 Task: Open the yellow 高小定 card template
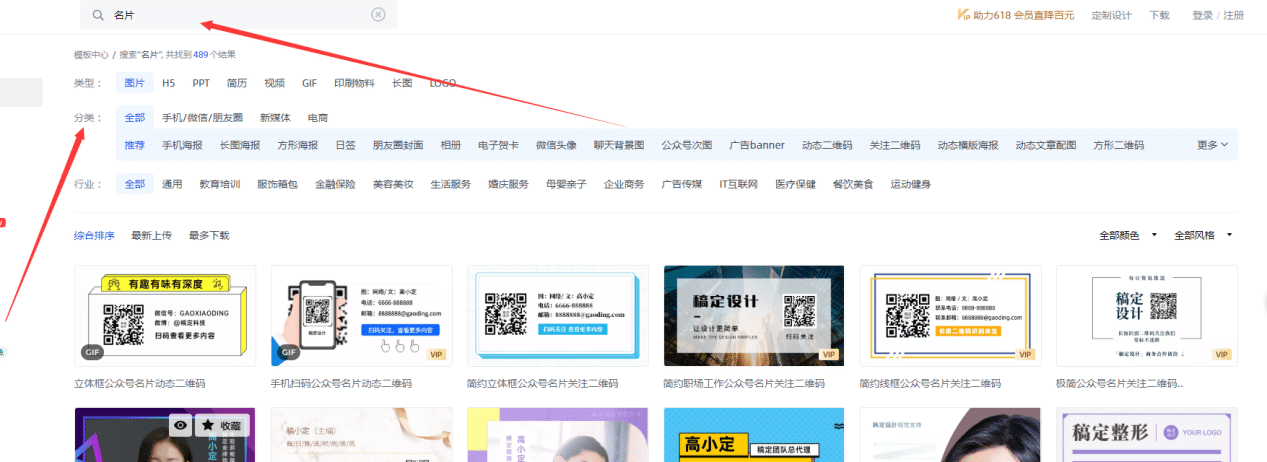point(754,434)
